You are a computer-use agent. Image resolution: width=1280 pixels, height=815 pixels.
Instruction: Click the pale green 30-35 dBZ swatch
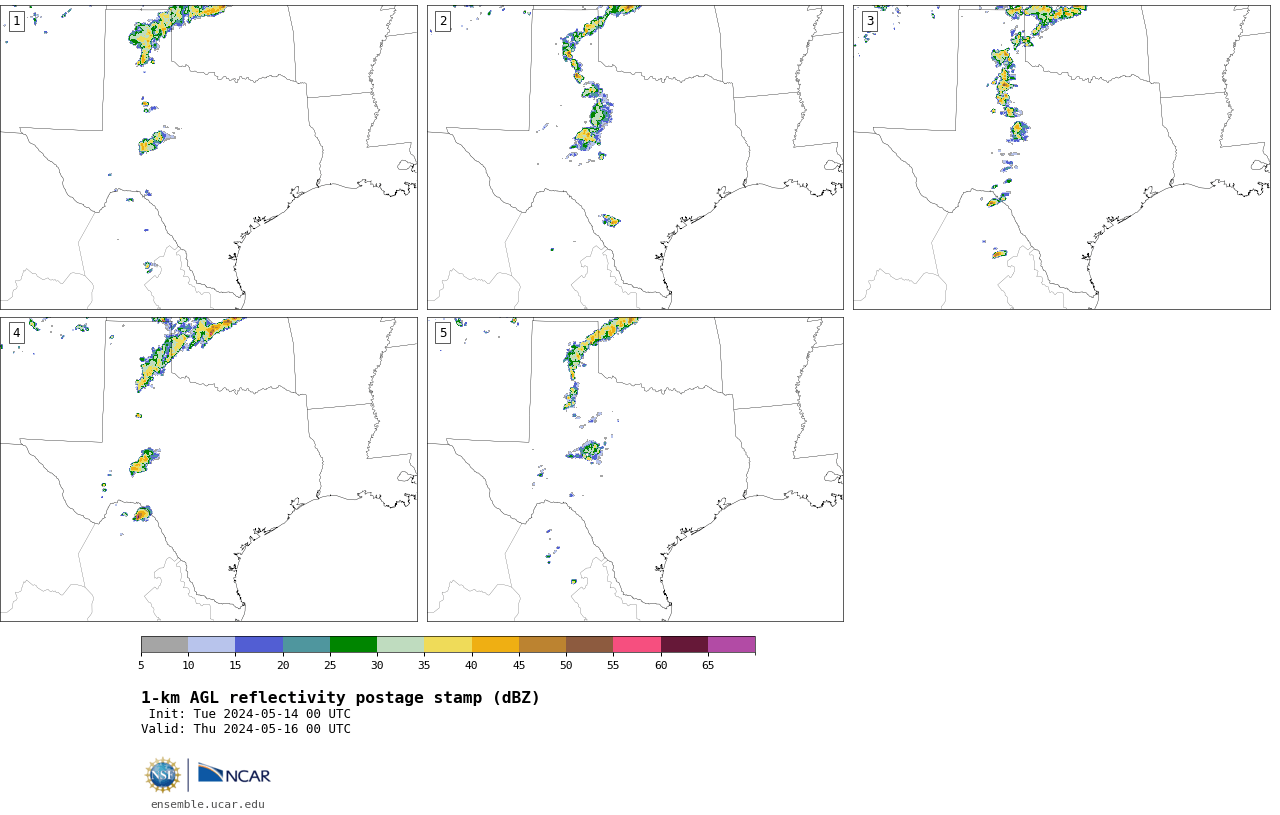tap(400, 644)
